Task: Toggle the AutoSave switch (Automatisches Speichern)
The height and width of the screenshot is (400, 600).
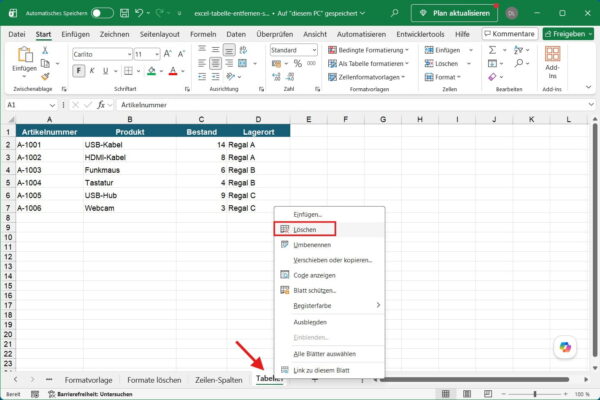Action: pos(102,13)
